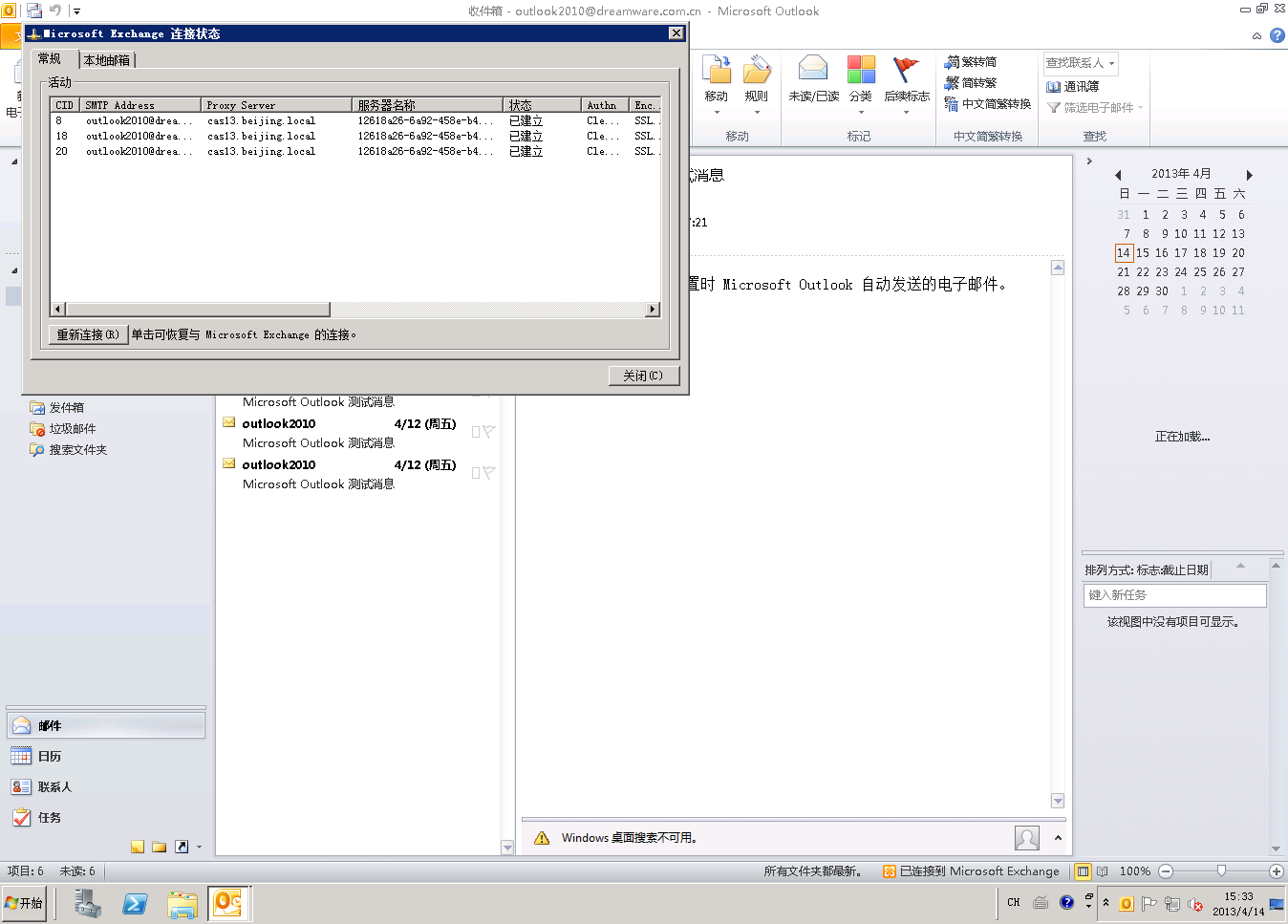Click the People Pane contact picture icon
Screen dimensions: 1288x924
pyautogui.click(x=1027, y=838)
